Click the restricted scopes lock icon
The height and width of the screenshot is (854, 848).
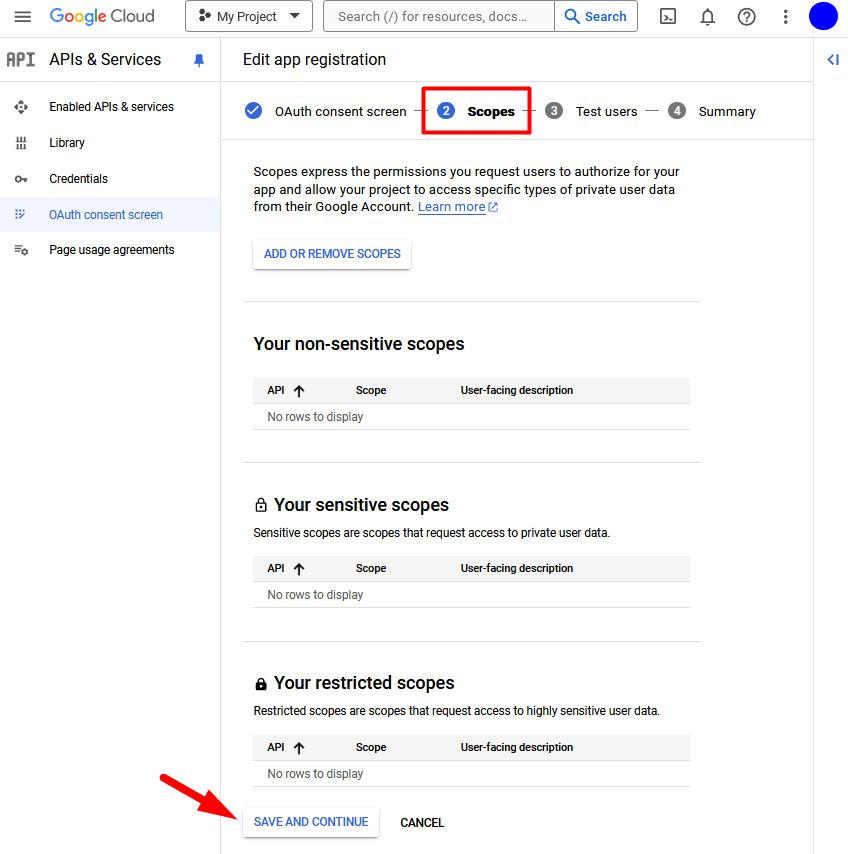[x=261, y=684]
